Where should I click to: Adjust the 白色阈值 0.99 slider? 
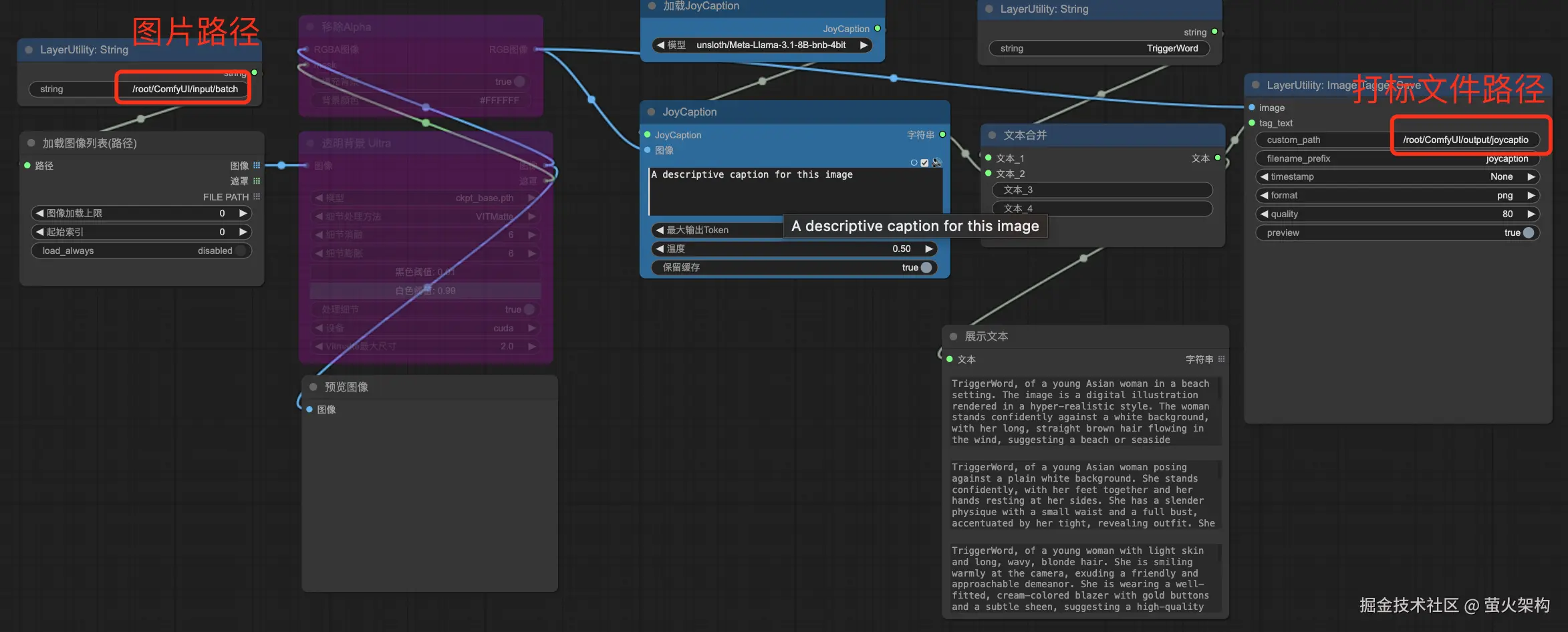click(426, 291)
